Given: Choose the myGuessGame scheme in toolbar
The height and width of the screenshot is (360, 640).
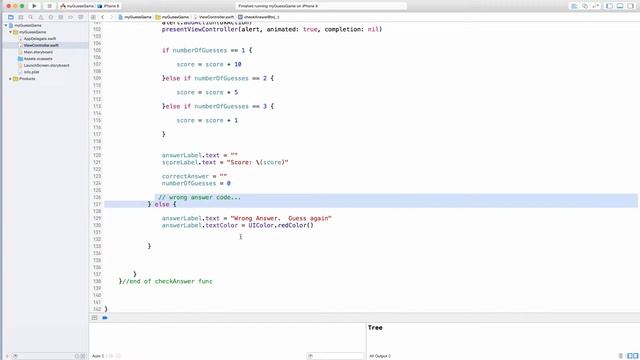Looking at the screenshot, I should pyautogui.click(x=77, y=6).
